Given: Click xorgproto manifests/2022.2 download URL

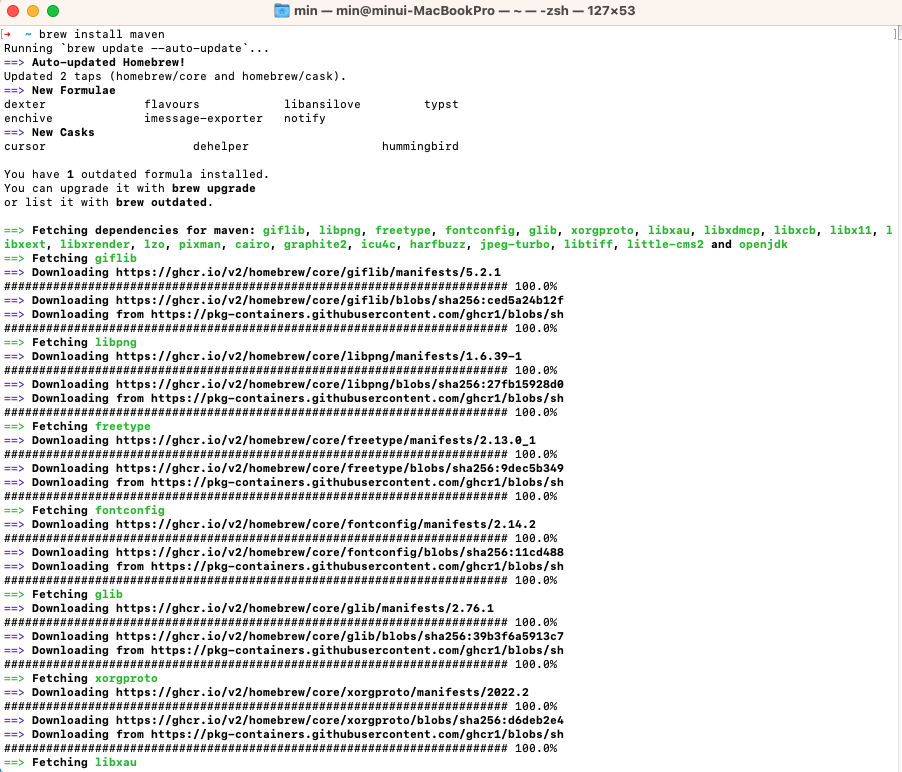Looking at the screenshot, I should tap(322, 692).
